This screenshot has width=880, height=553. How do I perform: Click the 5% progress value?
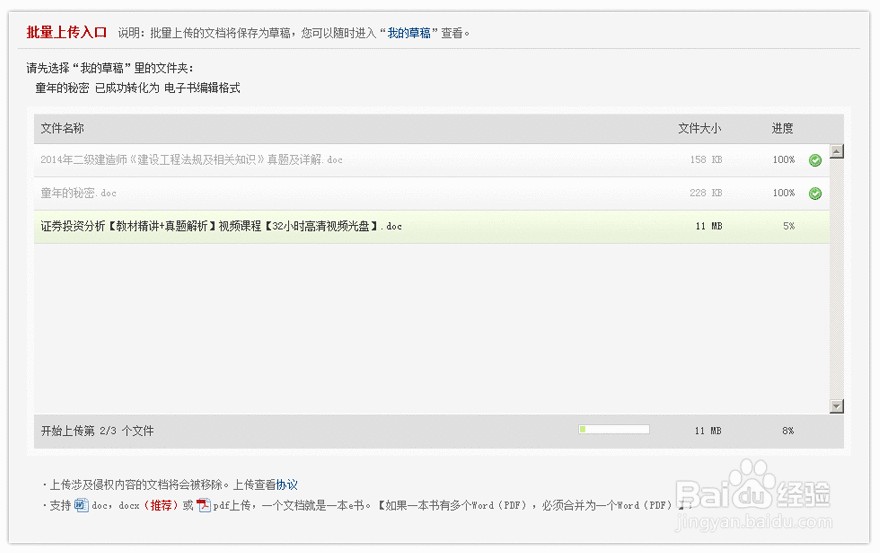[x=789, y=226]
